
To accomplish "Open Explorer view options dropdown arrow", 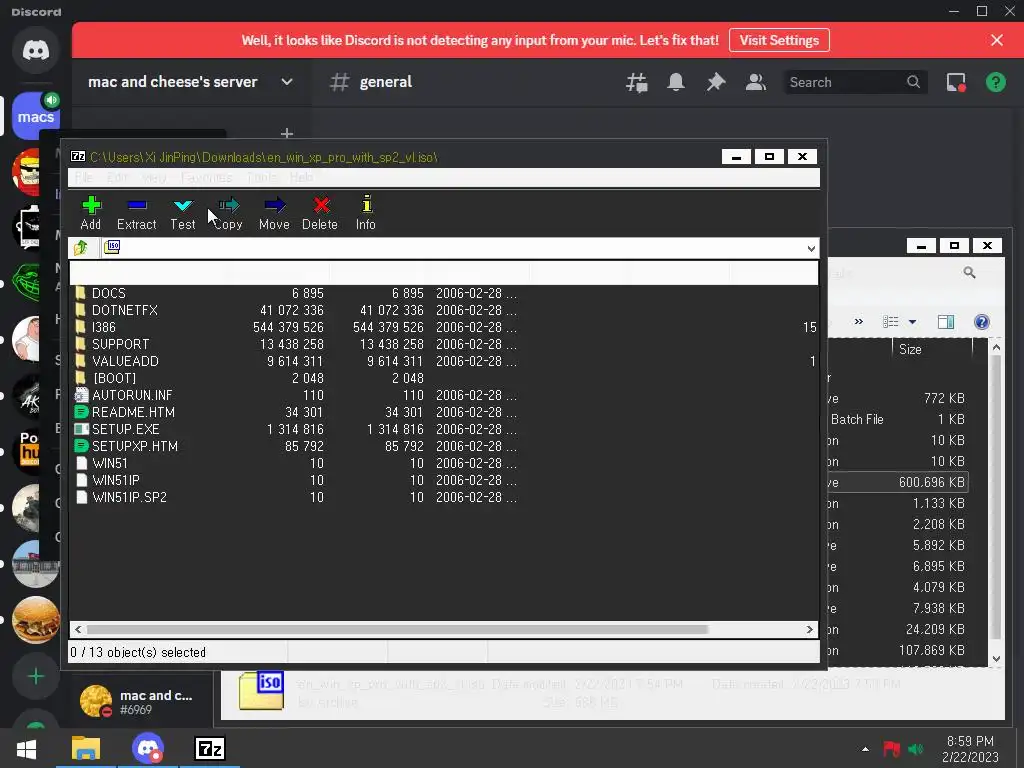I will [x=912, y=322].
